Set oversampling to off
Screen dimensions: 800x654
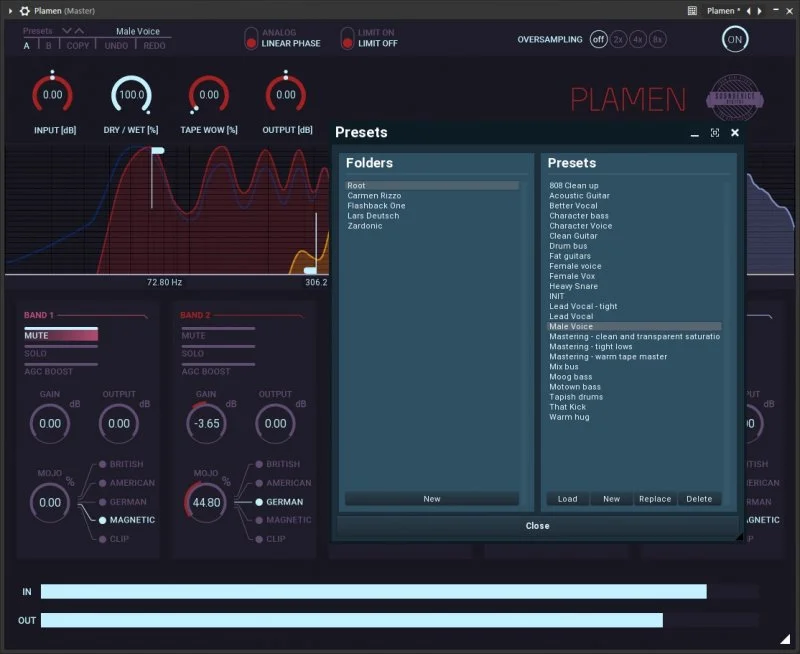coord(598,39)
